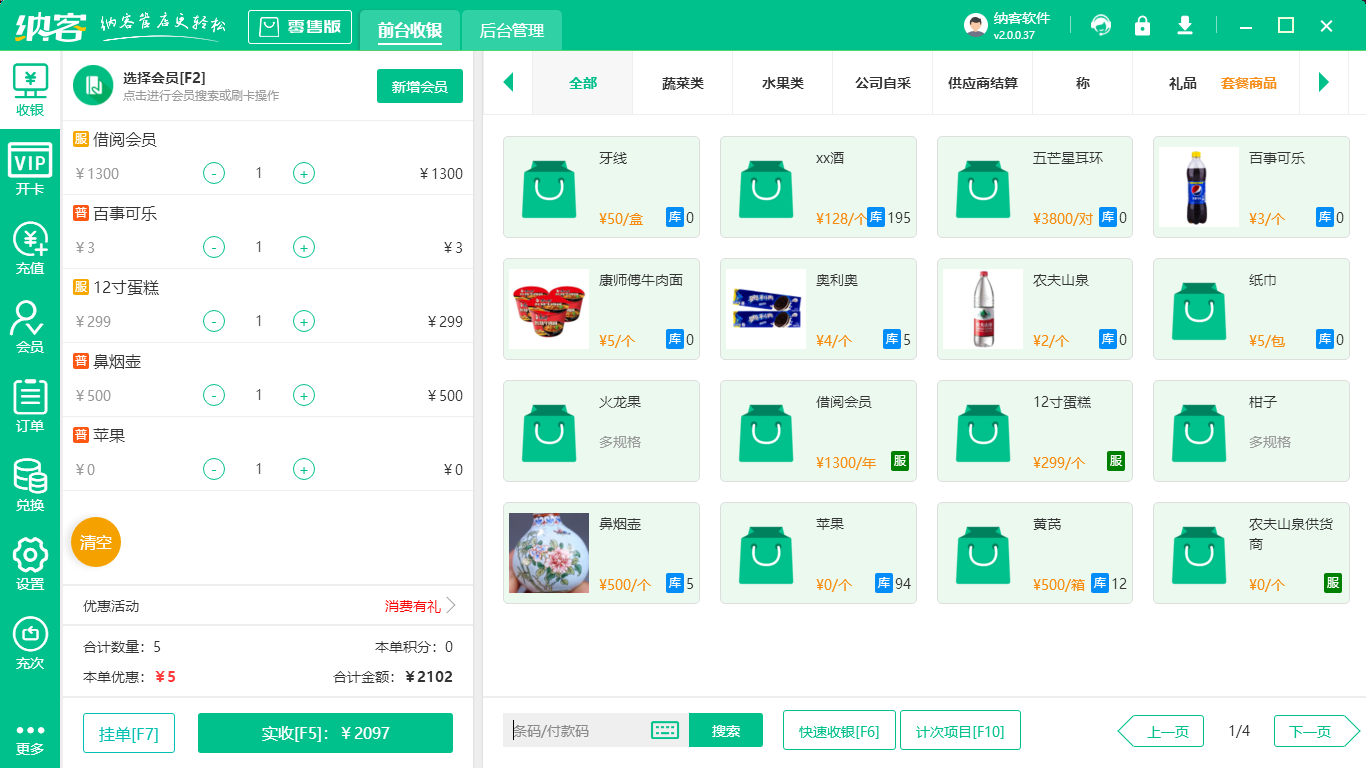
Task: Switch to the 后台管理 tab
Action: 511,31
